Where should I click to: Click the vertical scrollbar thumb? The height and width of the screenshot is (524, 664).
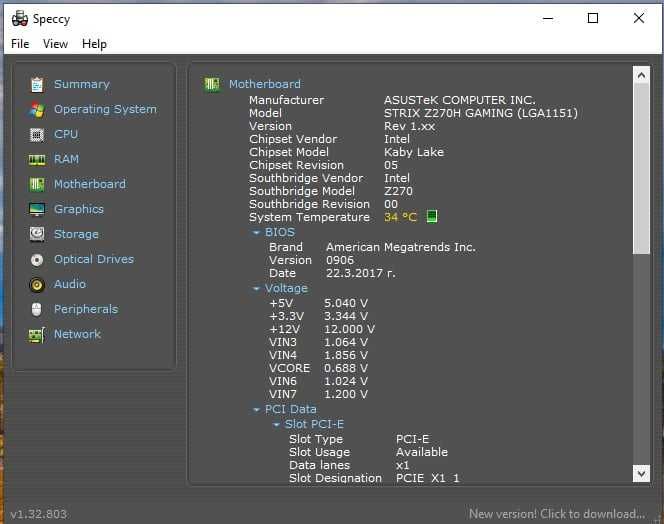coord(641,169)
